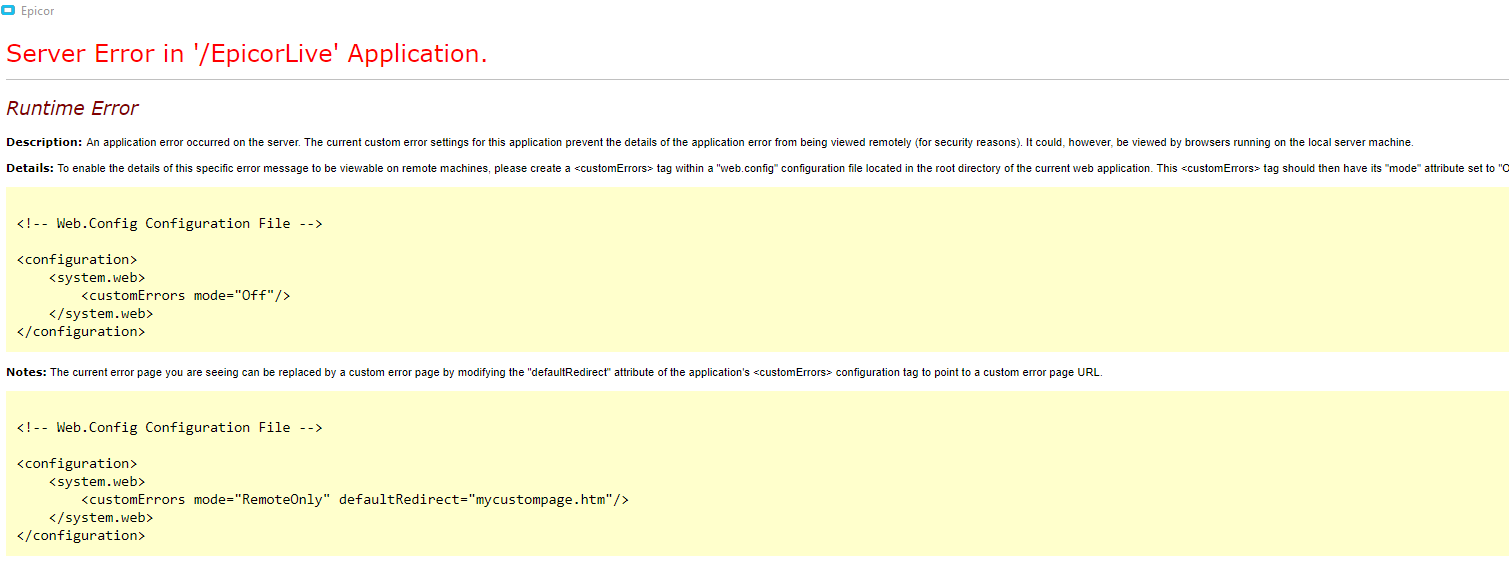
Task: Click the Web.Config comment above the mode="Off" block
Action: click(x=169, y=224)
